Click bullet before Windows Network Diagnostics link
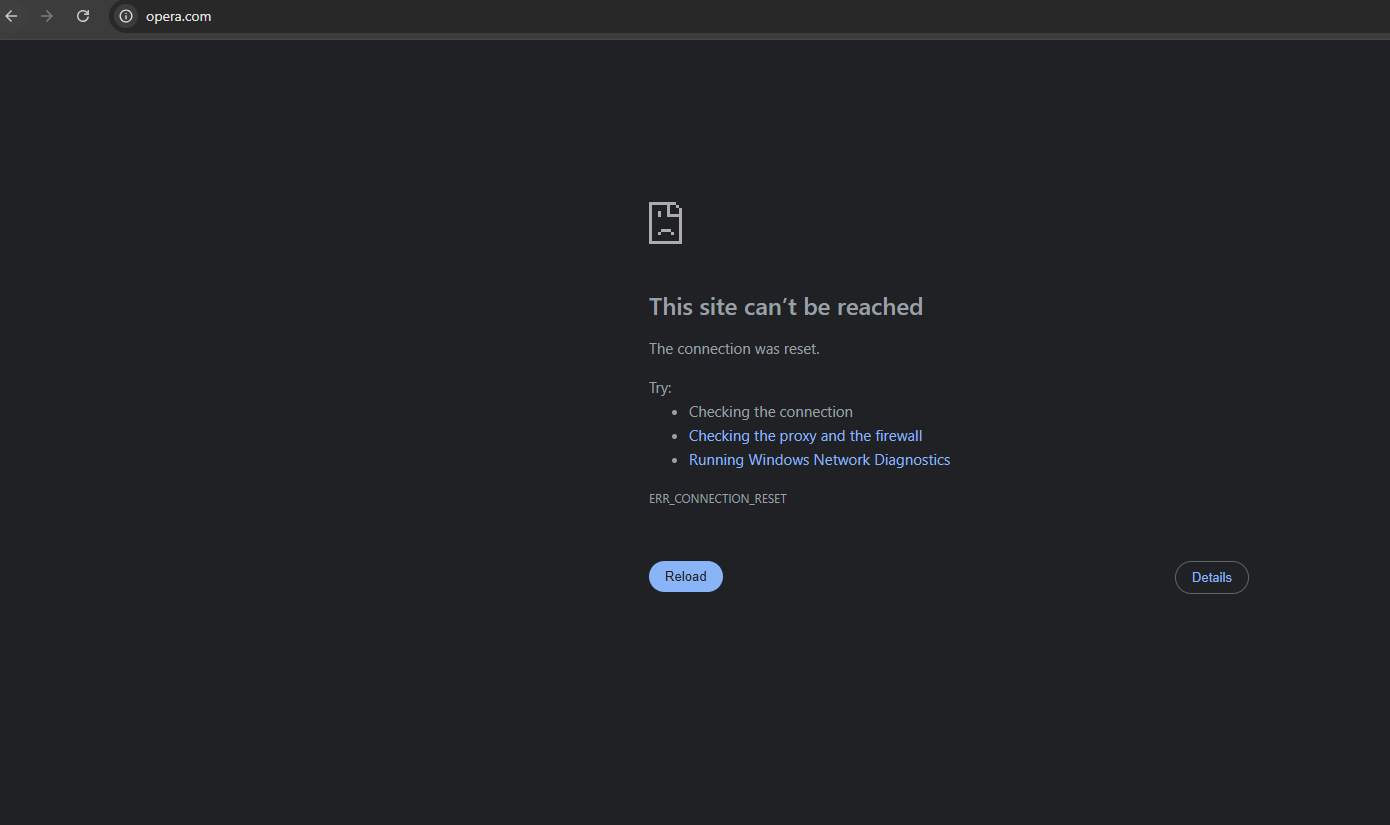This screenshot has width=1390, height=825. click(x=675, y=461)
